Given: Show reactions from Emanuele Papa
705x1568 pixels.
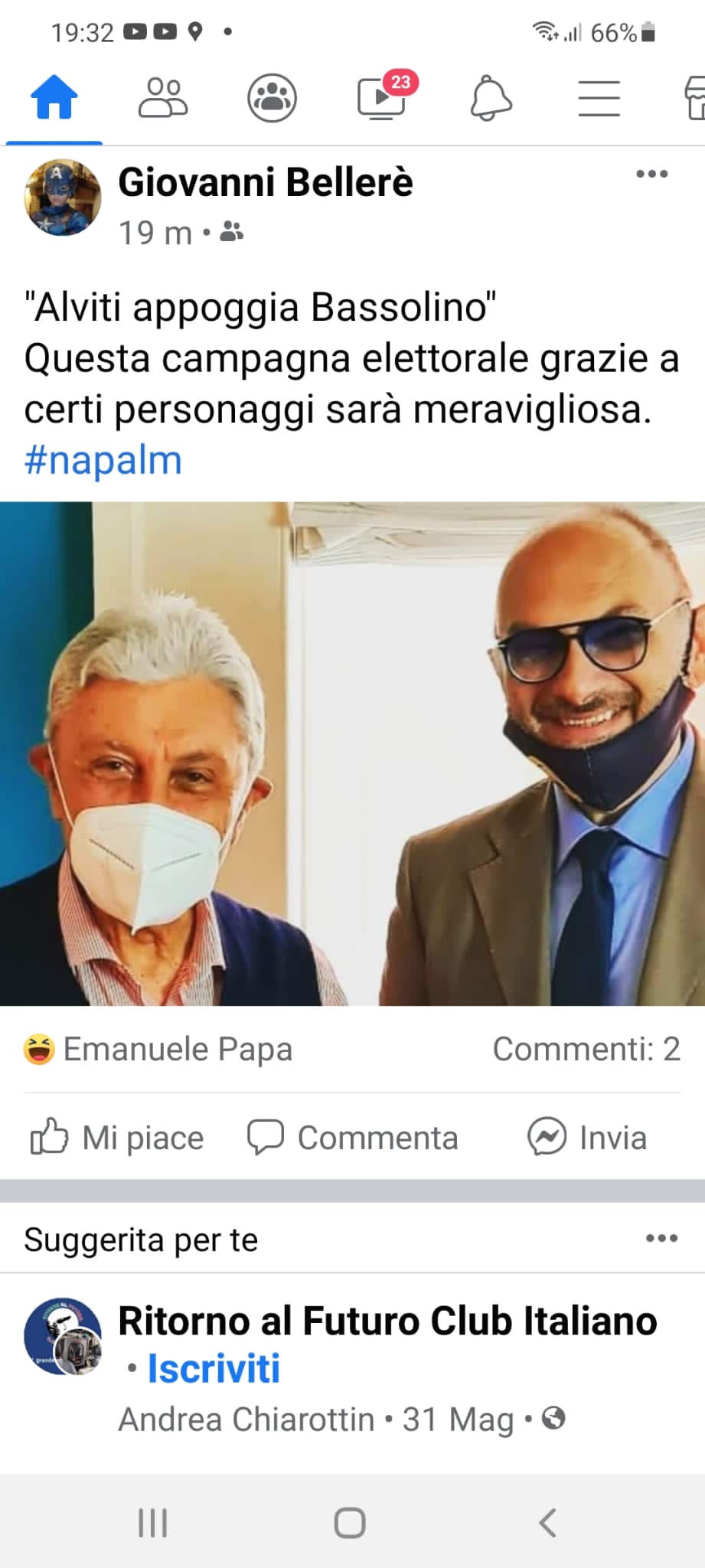Looking at the screenshot, I should click(158, 1049).
